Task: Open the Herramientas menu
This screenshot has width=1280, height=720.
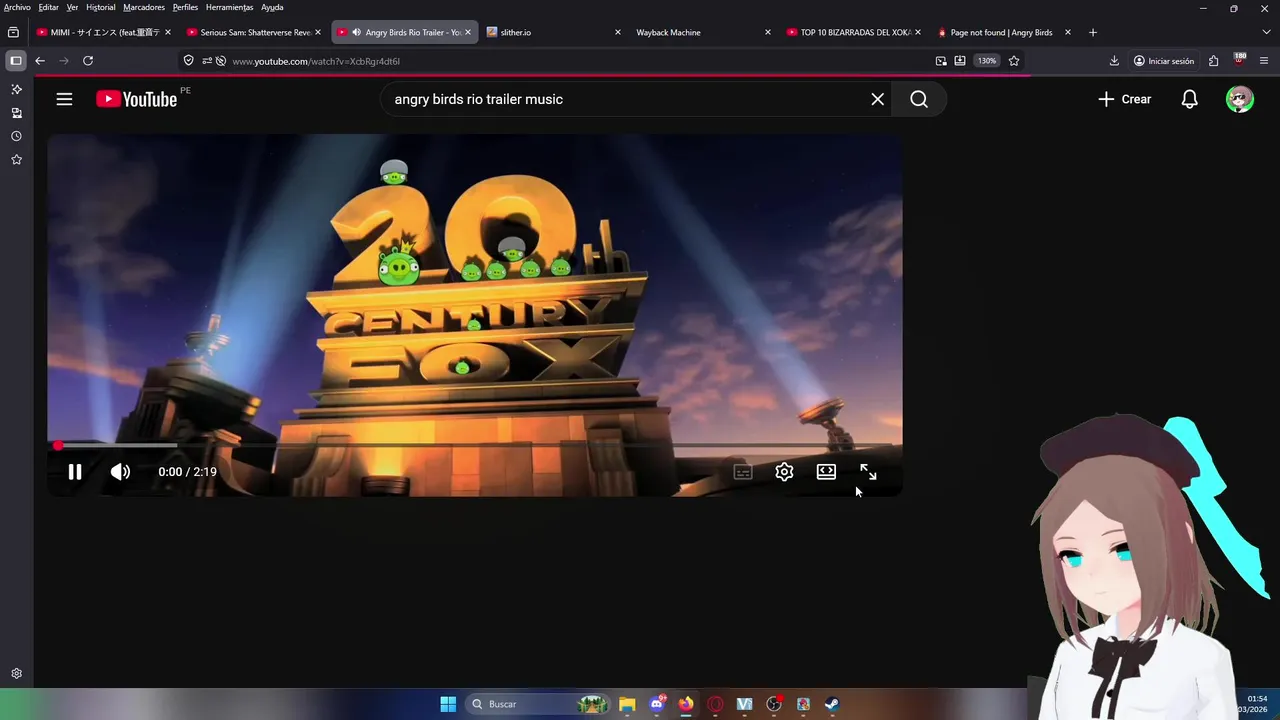Action: (x=229, y=7)
